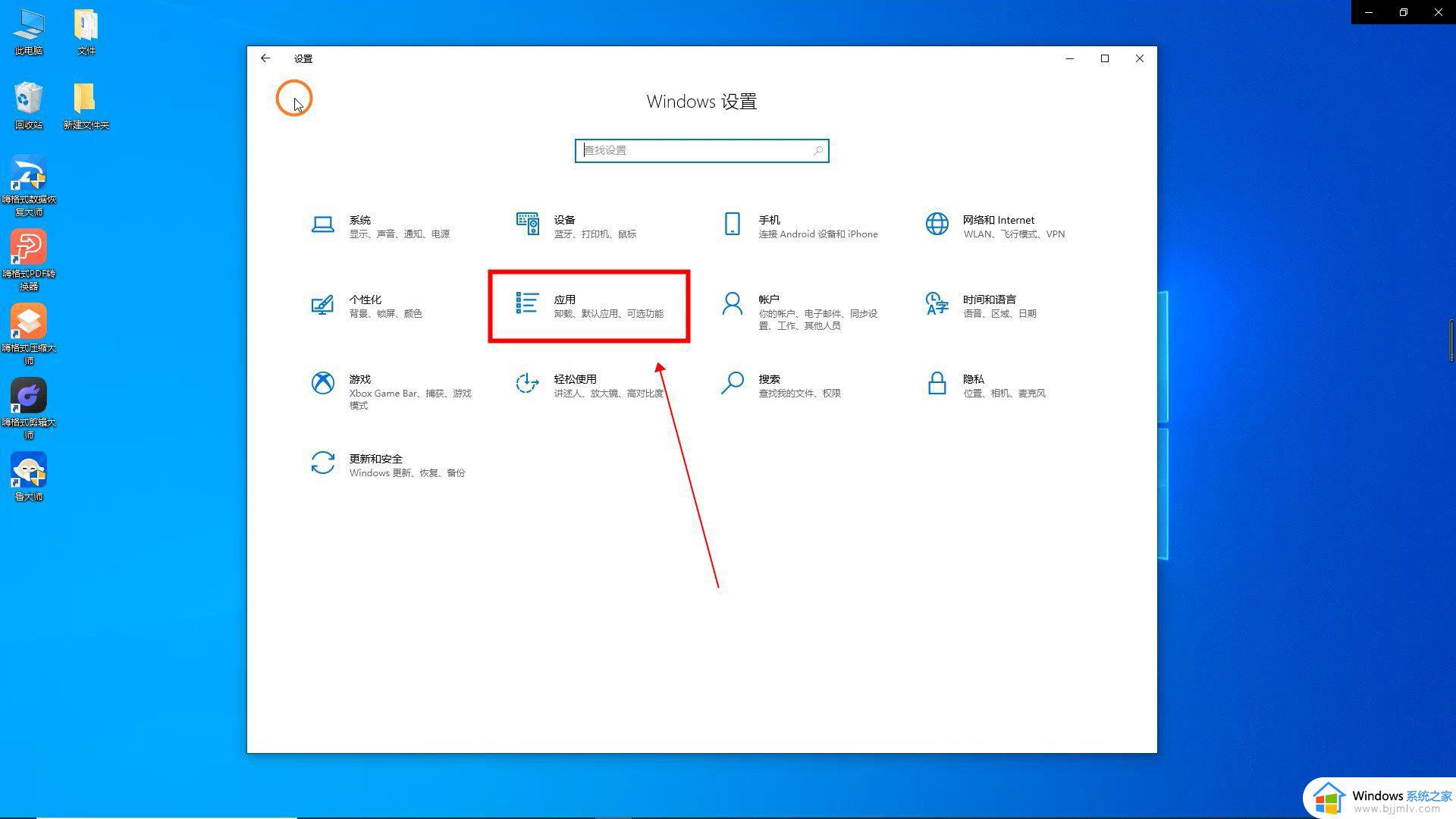Viewport: 1456px width, 819px height.
Task: Click the 隐私 title text
Action: (974, 379)
